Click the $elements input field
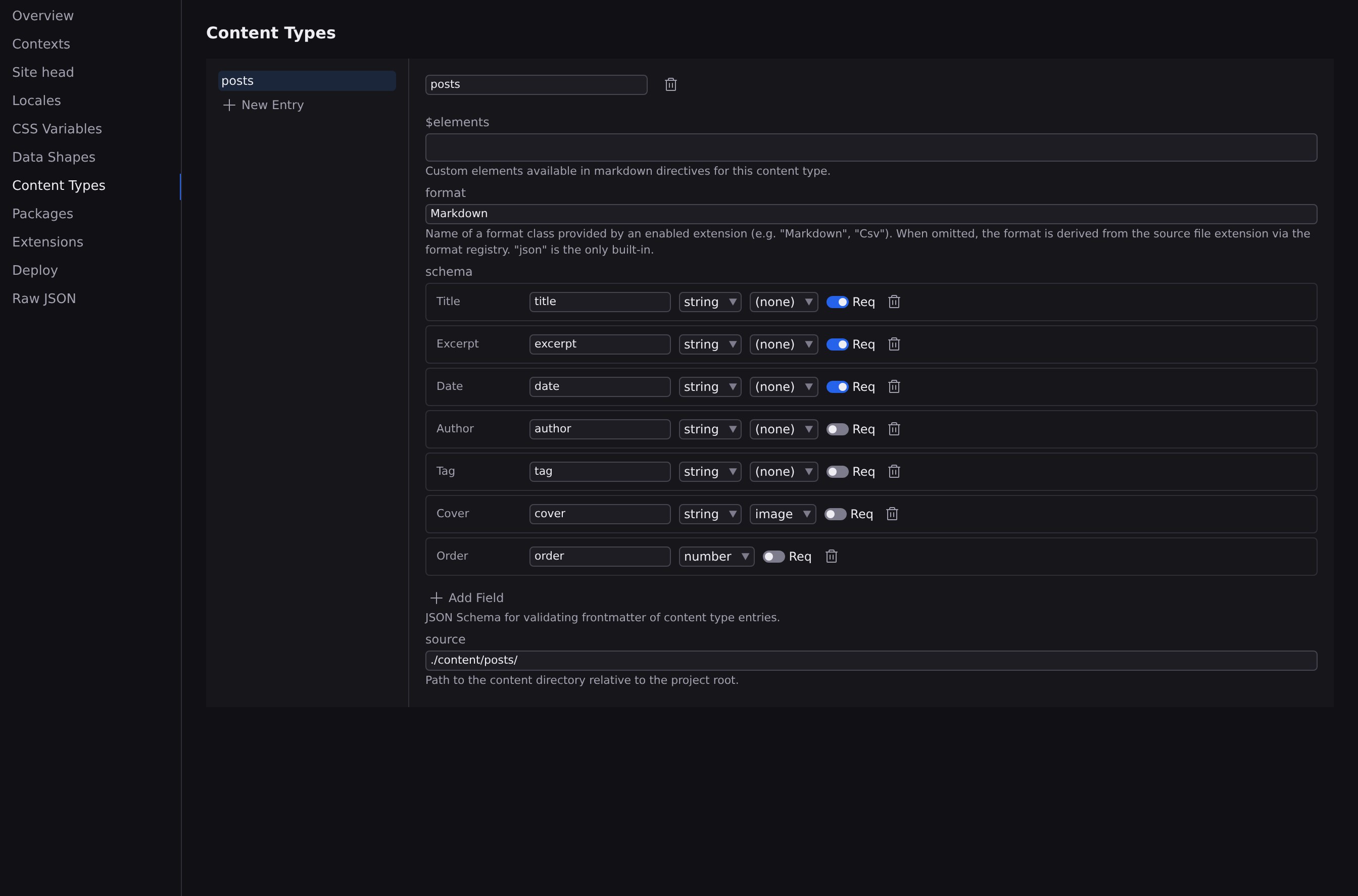 (x=871, y=147)
